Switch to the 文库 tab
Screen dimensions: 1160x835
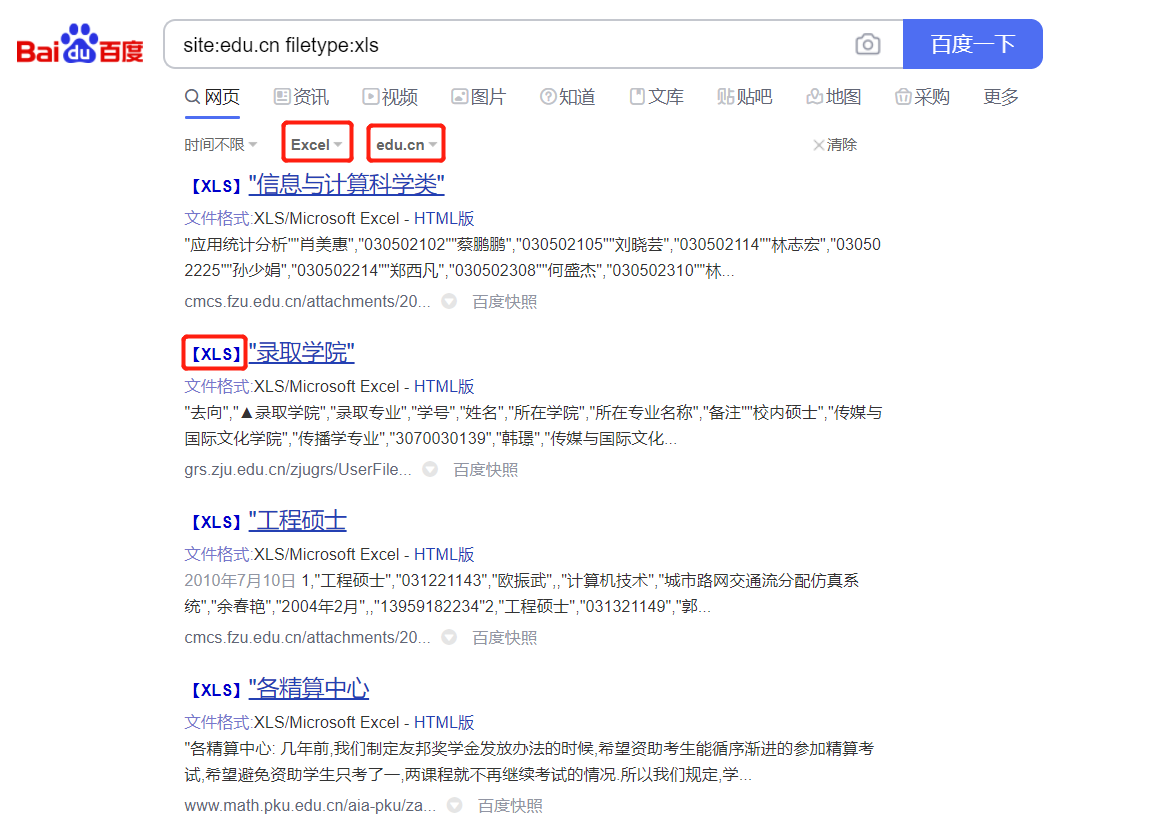click(656, 97)
